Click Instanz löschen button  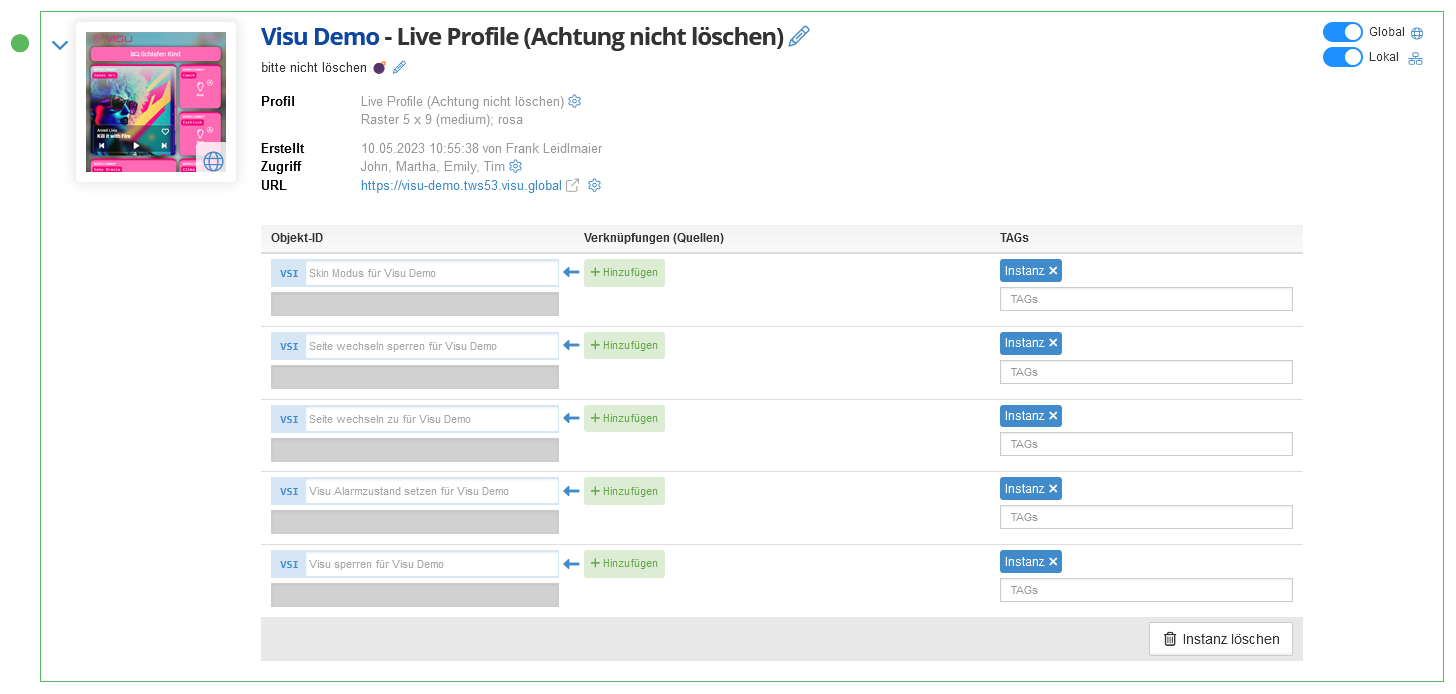[x=1221, y=639]
